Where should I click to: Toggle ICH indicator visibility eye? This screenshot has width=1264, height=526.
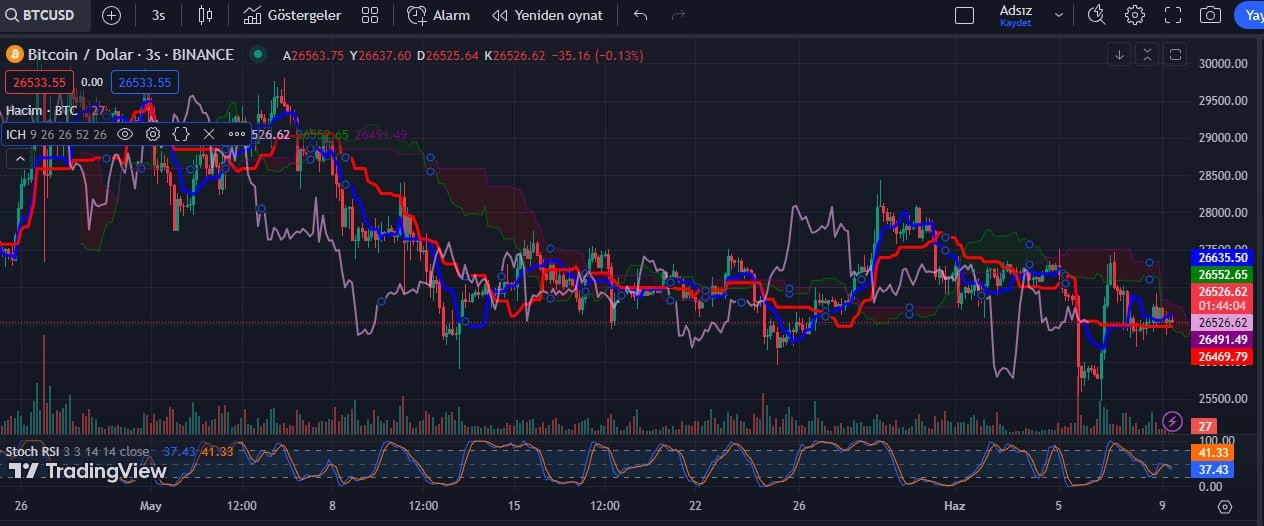tap(125, 133)
